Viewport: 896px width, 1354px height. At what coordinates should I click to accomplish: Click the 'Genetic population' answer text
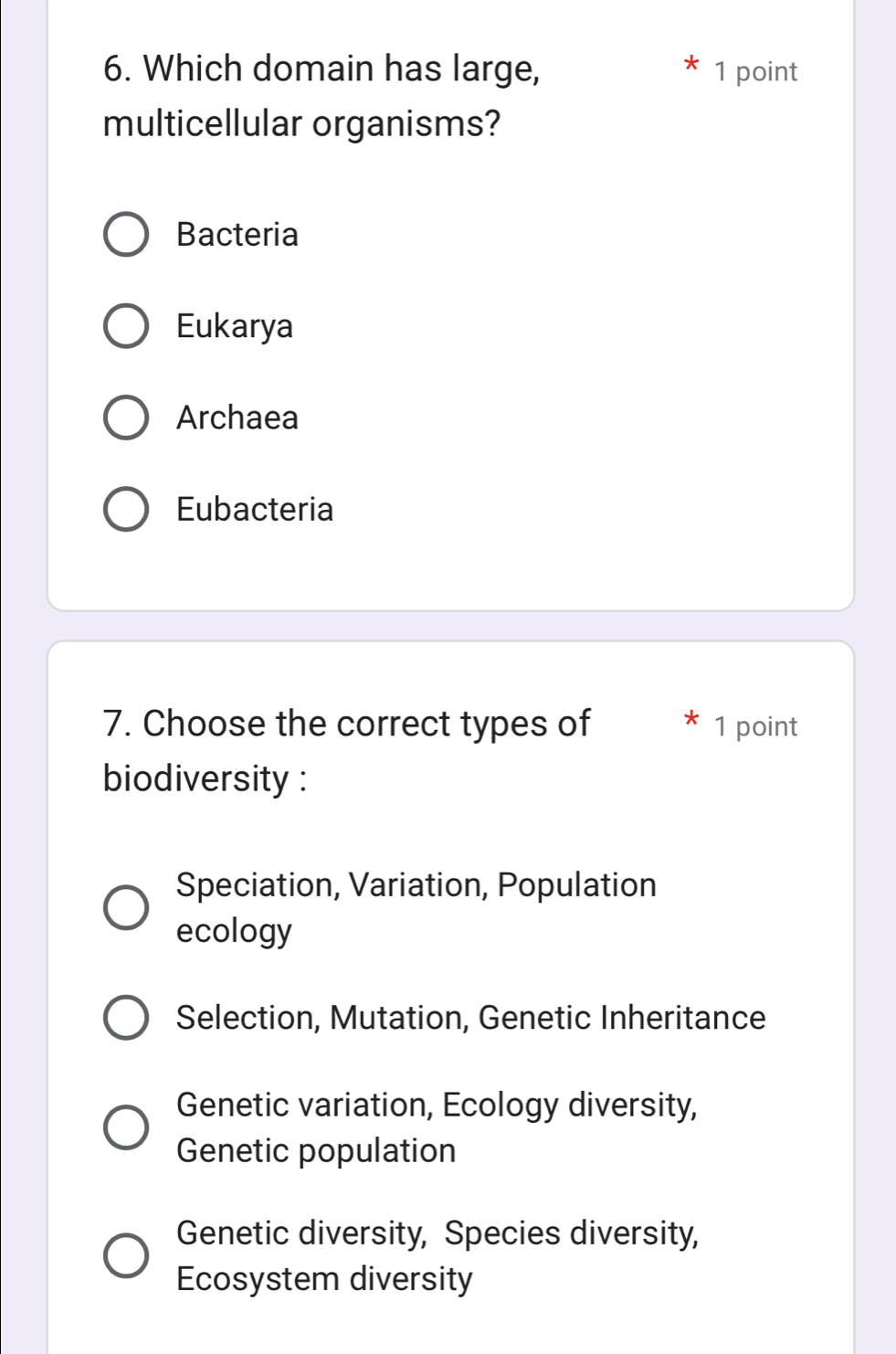point(316,1150)
